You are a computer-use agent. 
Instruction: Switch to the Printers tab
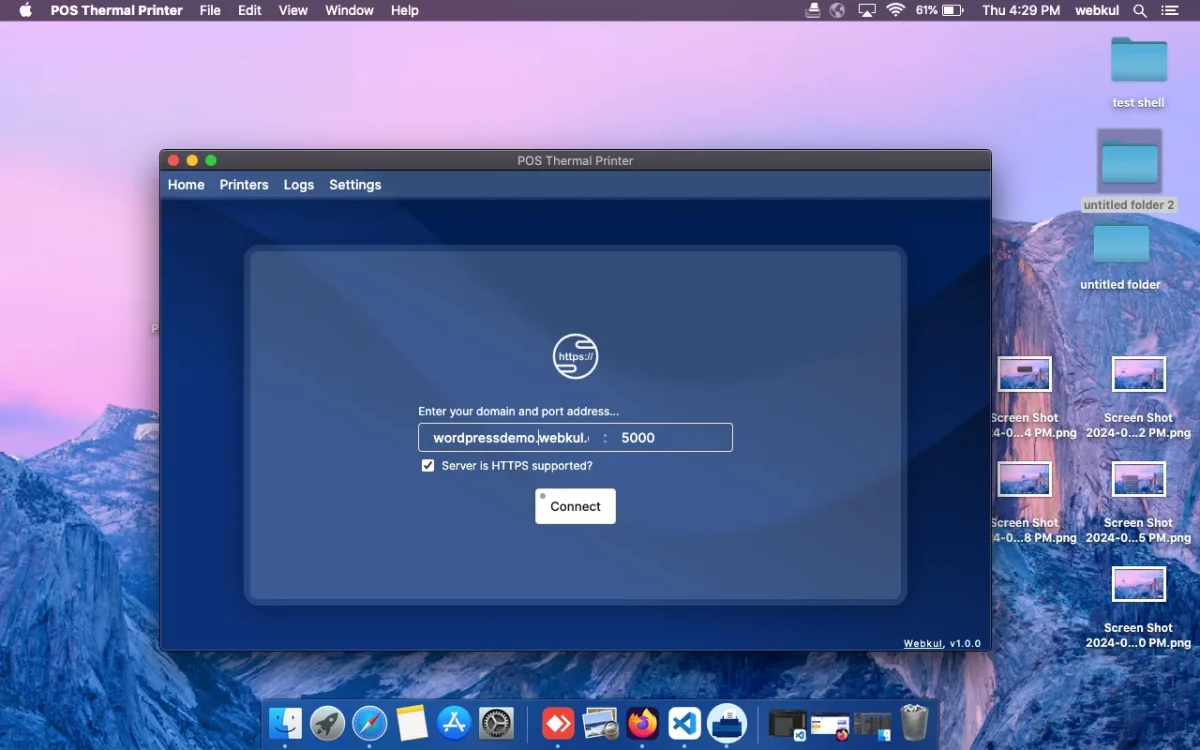click(244, 185)
